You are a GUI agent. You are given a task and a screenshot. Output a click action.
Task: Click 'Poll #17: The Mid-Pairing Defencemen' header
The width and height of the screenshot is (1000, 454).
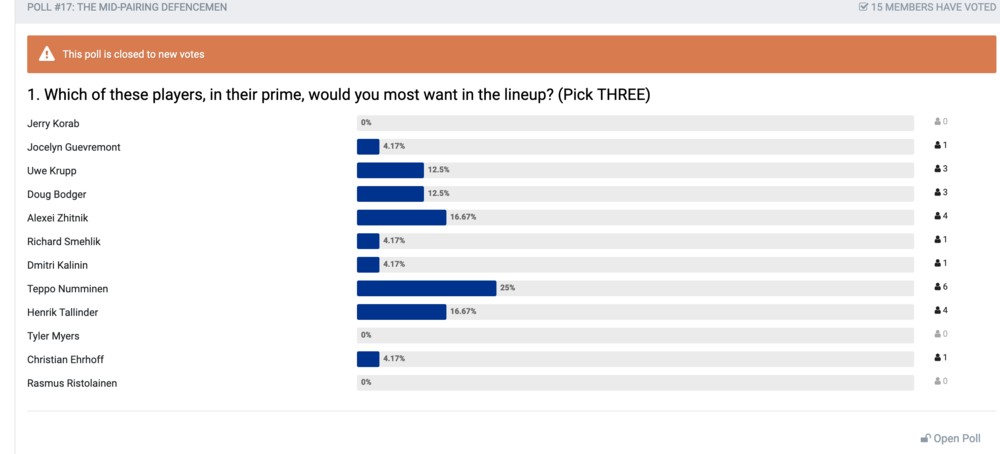(127, 8)
